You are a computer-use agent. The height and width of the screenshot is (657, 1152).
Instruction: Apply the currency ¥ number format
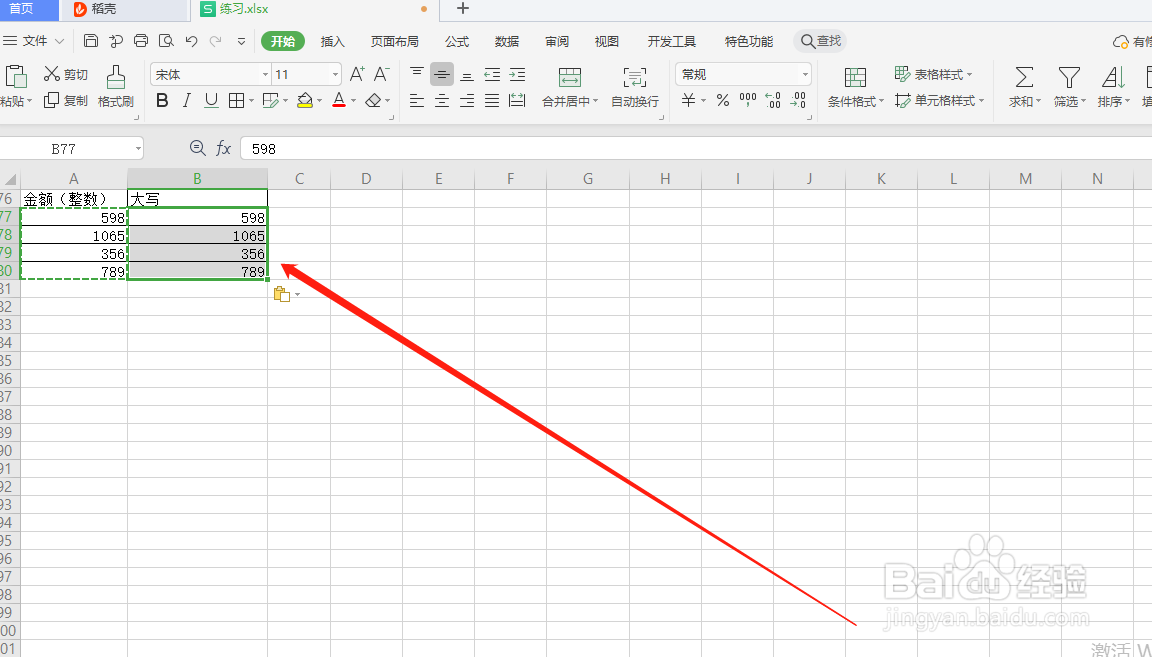coord(687,100)
